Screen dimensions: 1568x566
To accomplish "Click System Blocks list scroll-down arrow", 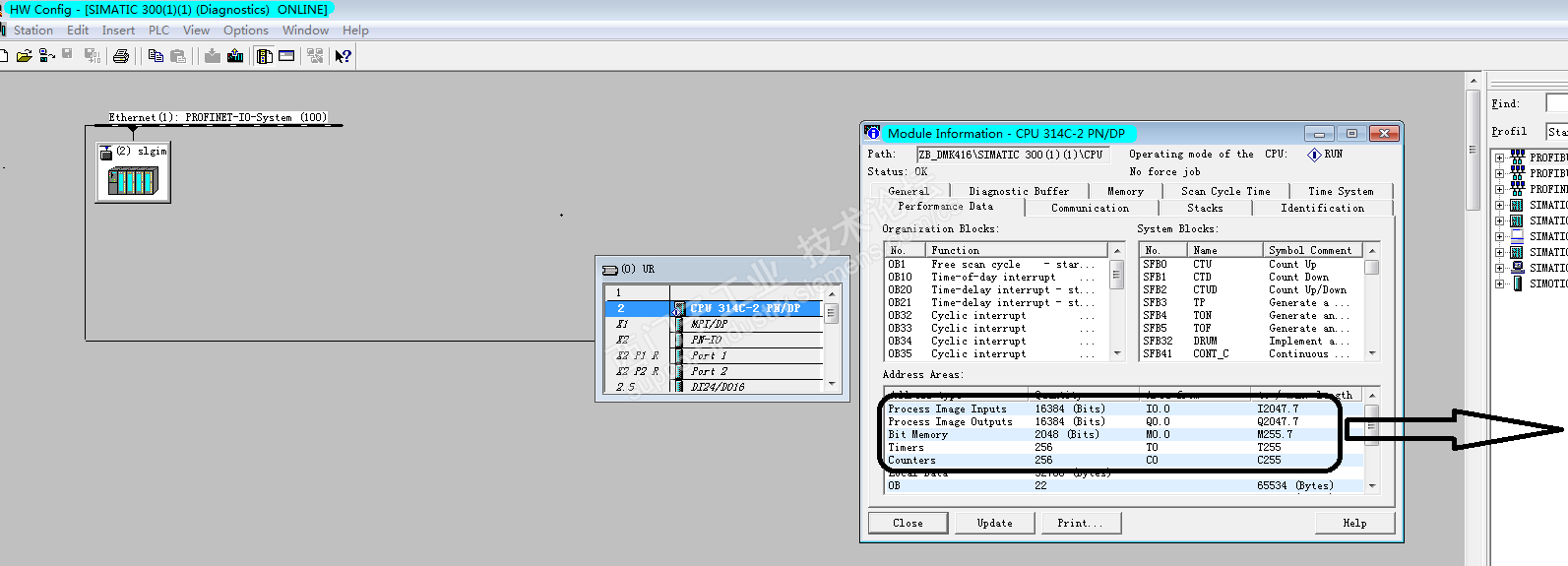I will tap(1372, 353).
